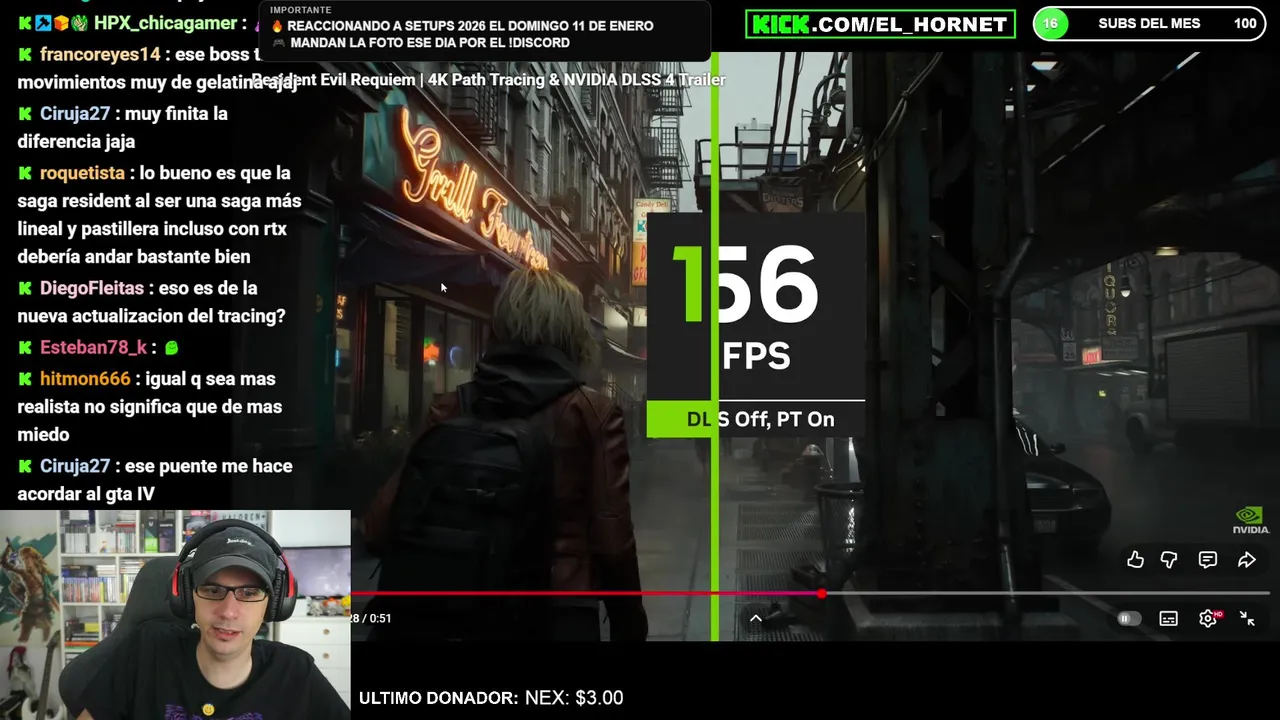Screen dimensions: 1280x720
Task: Share the video using the arrow icon
Action: click(1246, 560)
